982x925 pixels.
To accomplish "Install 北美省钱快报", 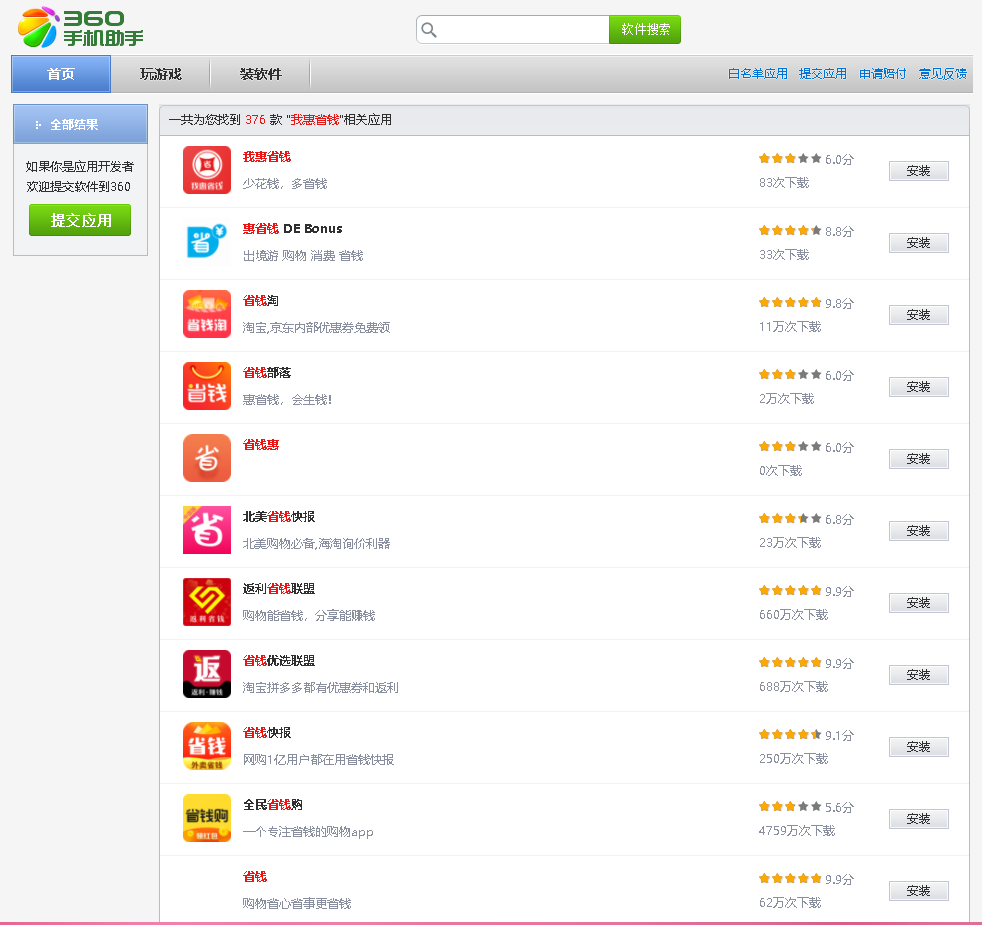I will click(918, 530).
